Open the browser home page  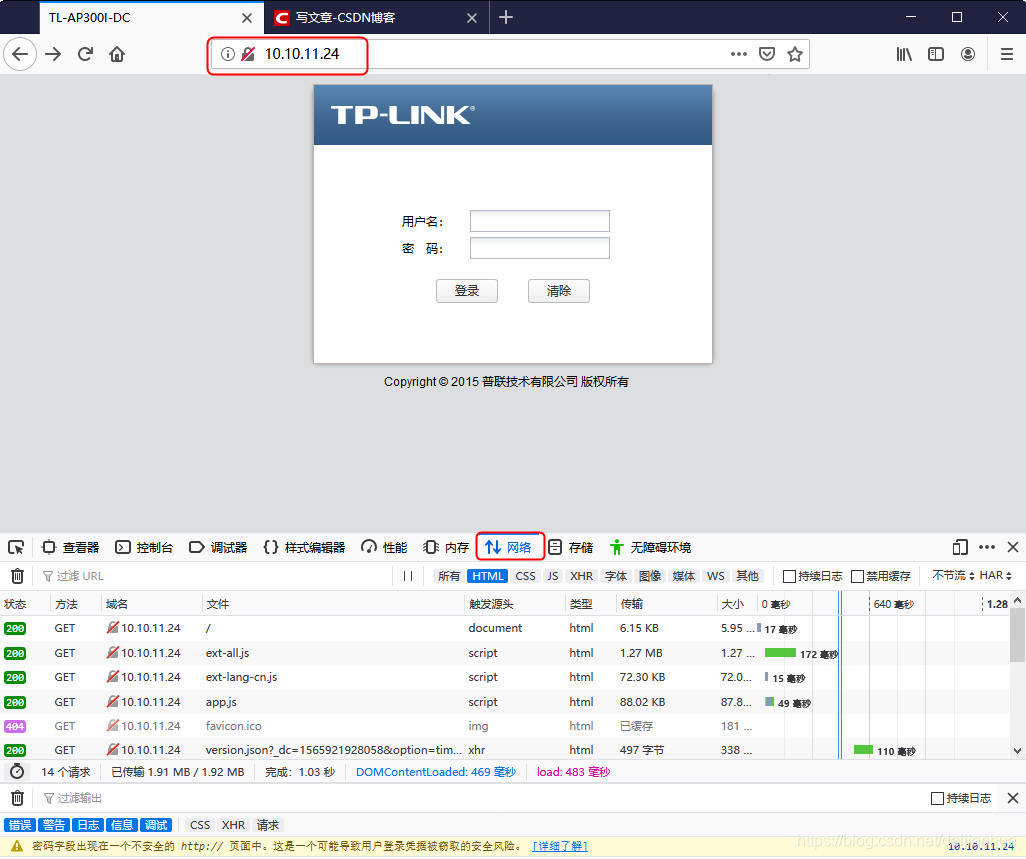pos(117,54)
